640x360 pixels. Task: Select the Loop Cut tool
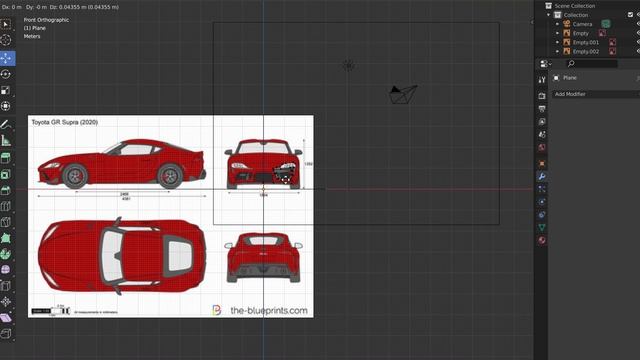(x=6, y=206)
